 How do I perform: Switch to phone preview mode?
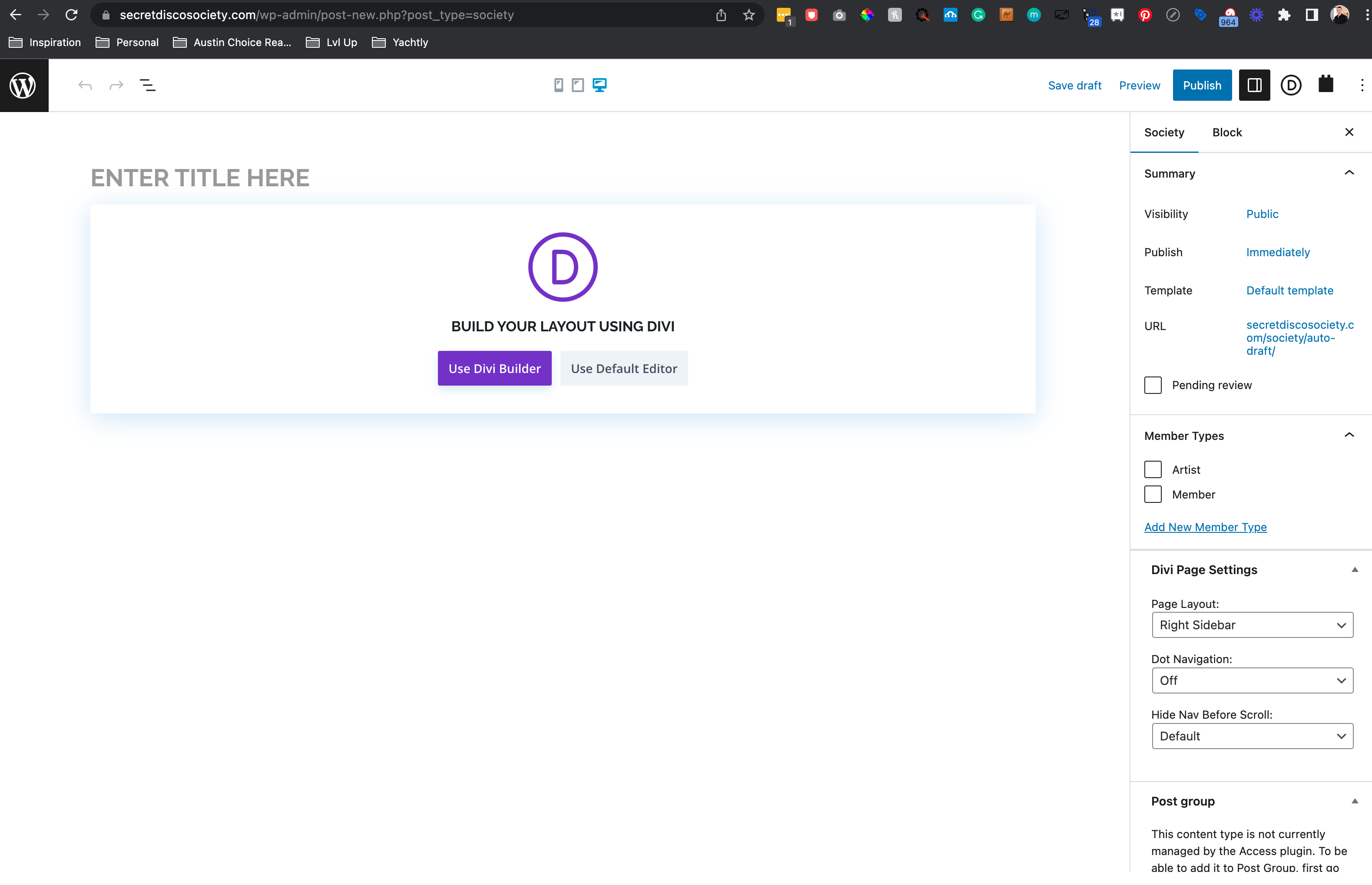[x=558, y=86]
